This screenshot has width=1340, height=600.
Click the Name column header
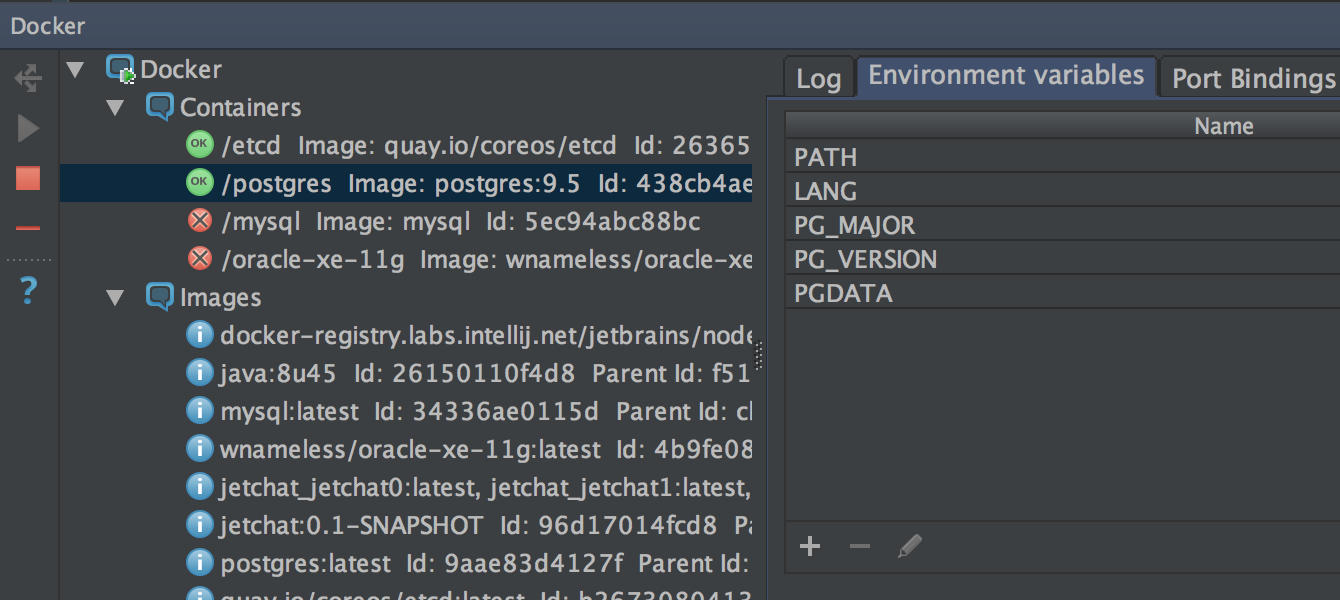pos(1223,126)
